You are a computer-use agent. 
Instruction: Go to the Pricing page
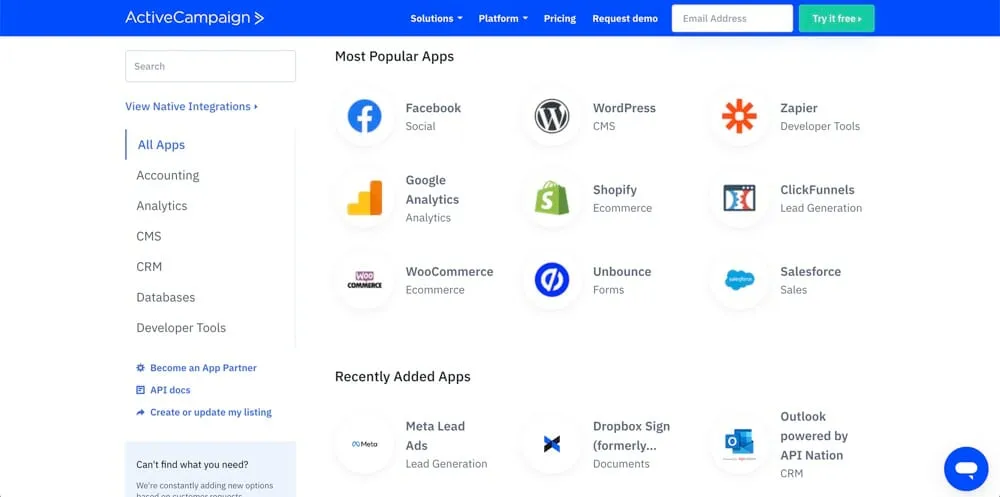coord(559,18)
